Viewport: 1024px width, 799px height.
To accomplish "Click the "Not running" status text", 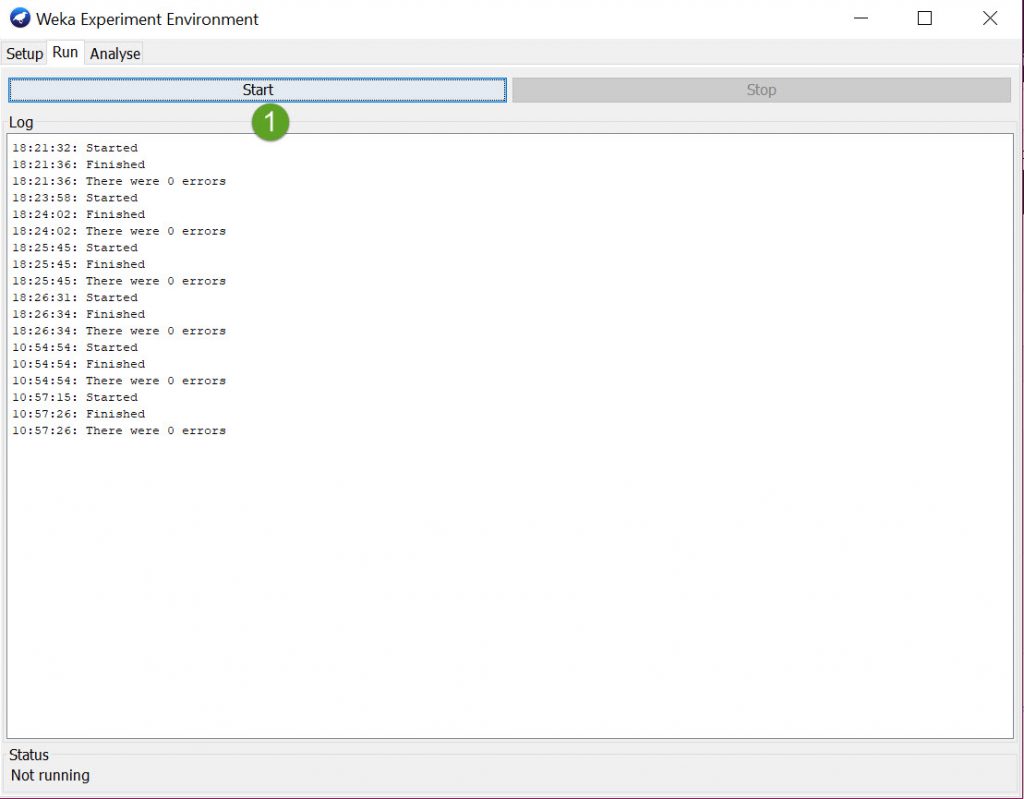I will pos(50,775).
